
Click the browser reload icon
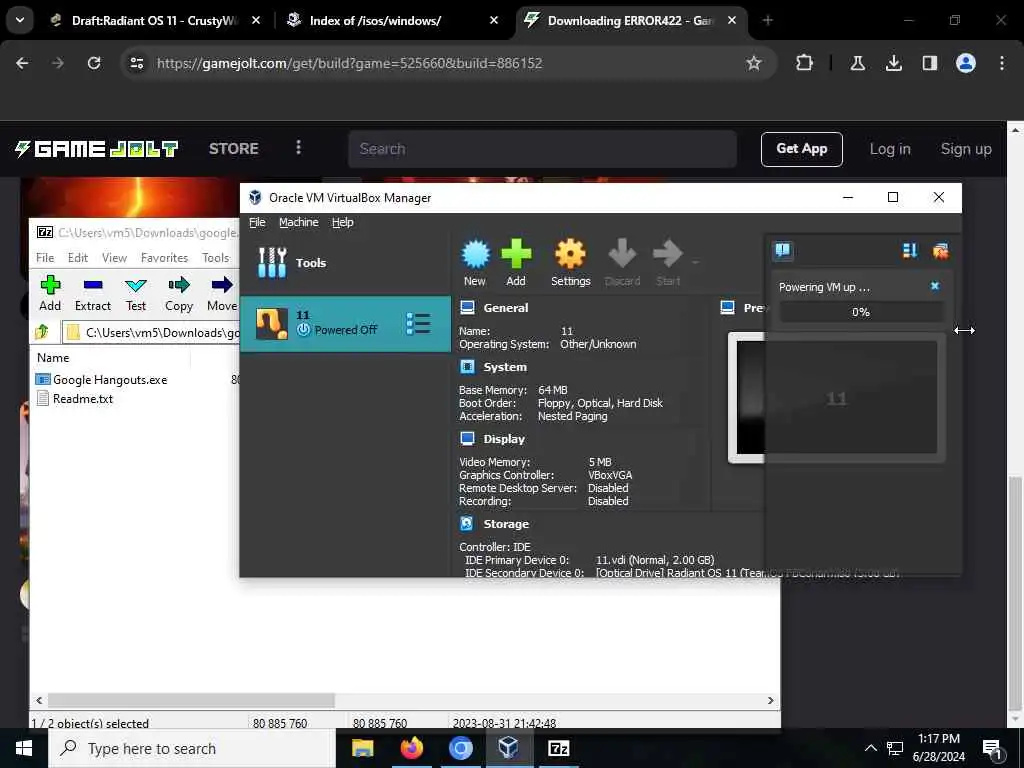click(94, 63)
